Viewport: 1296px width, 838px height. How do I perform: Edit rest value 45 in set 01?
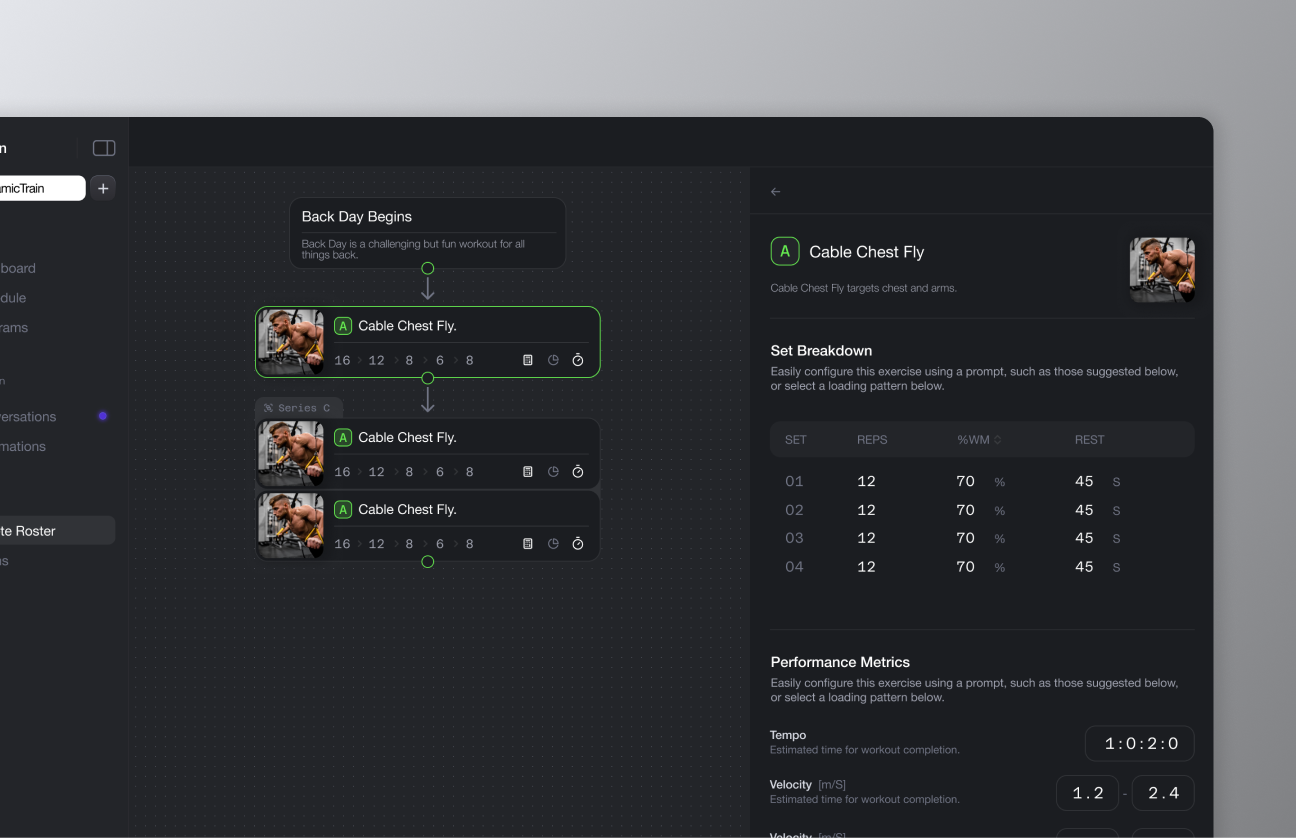(x=1084, y=482)
